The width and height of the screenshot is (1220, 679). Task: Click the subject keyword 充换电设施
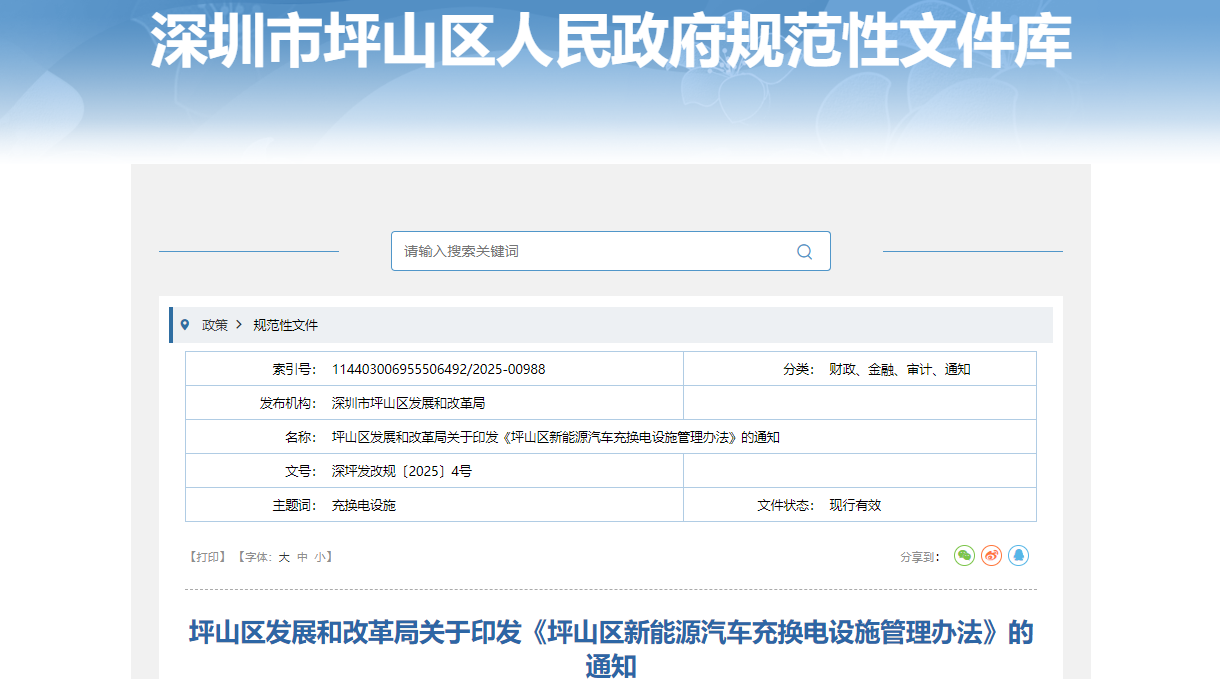pos(364,505)
